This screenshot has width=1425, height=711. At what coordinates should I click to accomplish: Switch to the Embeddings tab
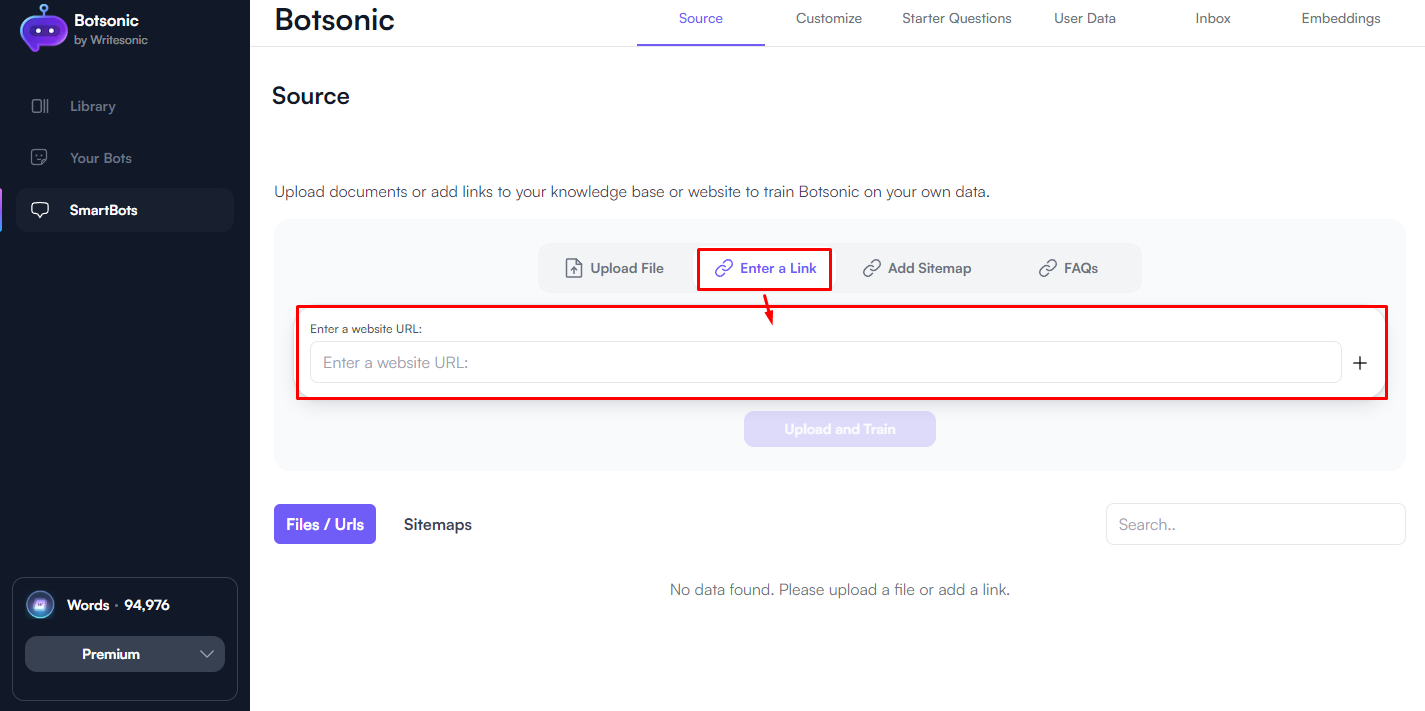(x=1341, y=19)
